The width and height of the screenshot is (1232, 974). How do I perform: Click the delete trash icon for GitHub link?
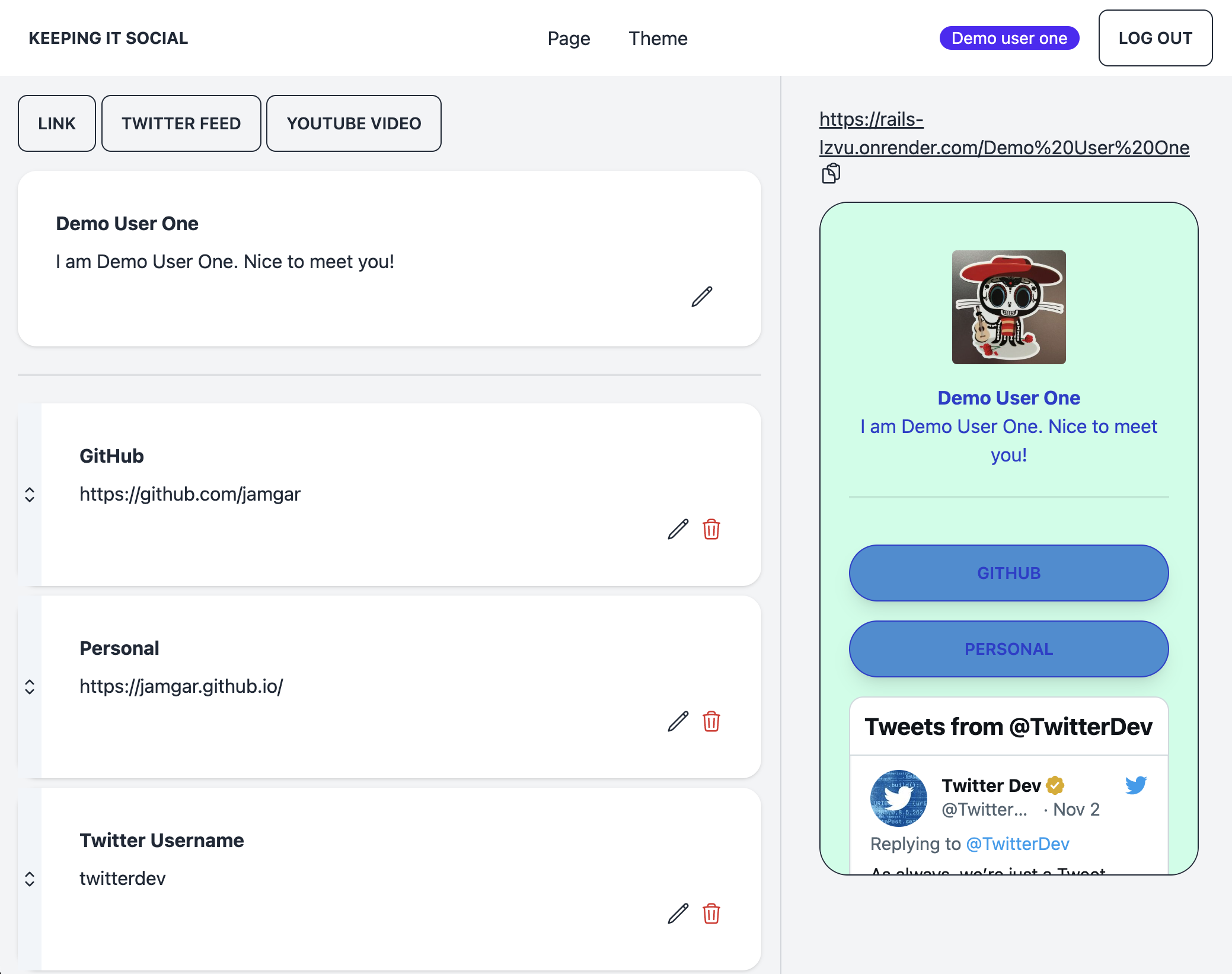(711, 528)
